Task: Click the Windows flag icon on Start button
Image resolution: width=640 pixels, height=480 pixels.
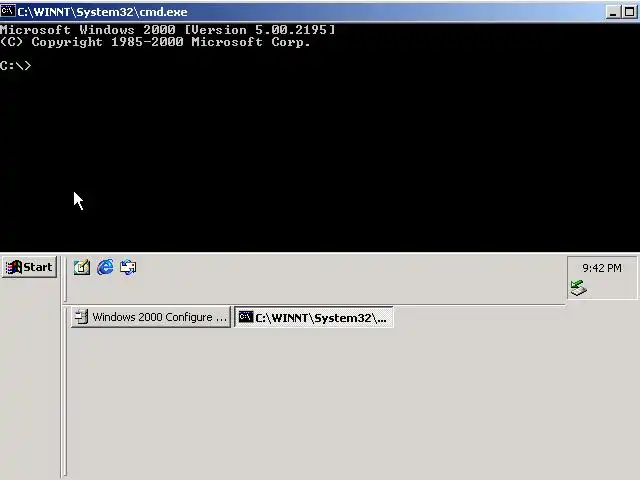Action: 13,267
